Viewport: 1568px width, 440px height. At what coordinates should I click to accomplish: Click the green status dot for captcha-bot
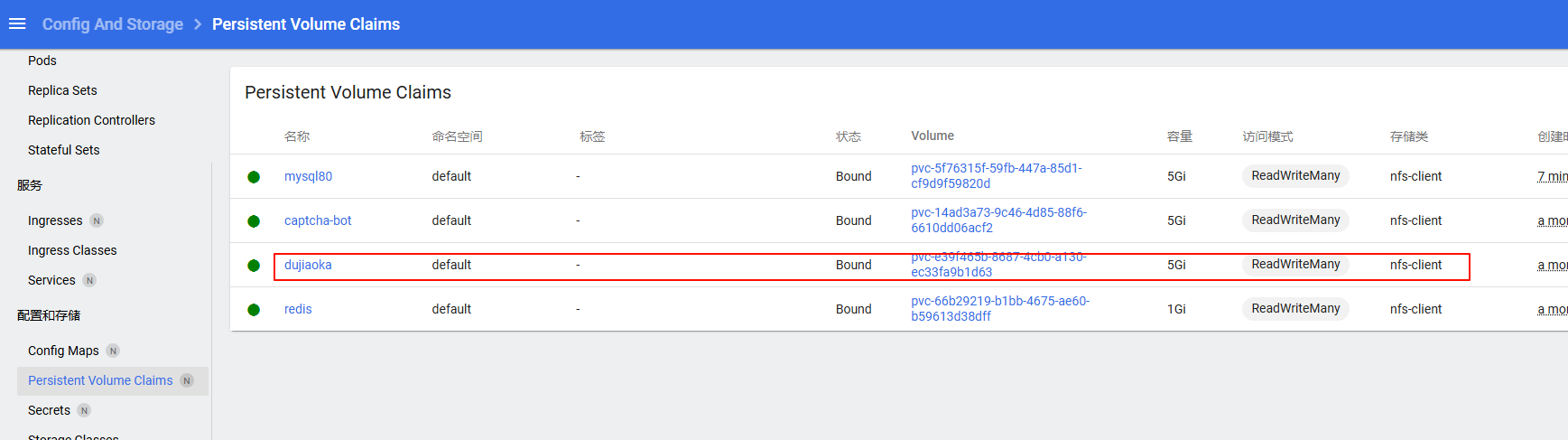coord(254,221)
